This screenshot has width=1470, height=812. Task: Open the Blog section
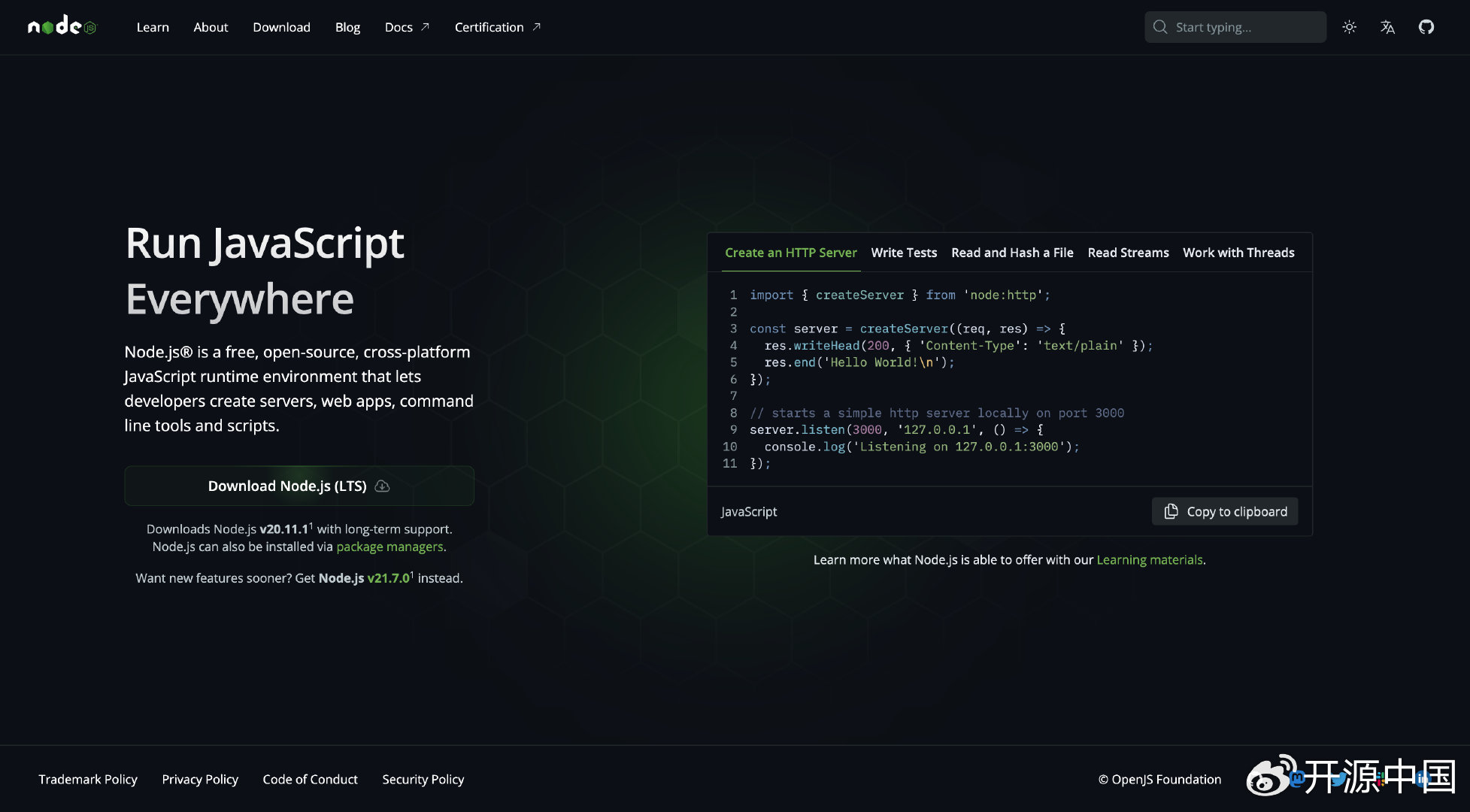(347, 27)
